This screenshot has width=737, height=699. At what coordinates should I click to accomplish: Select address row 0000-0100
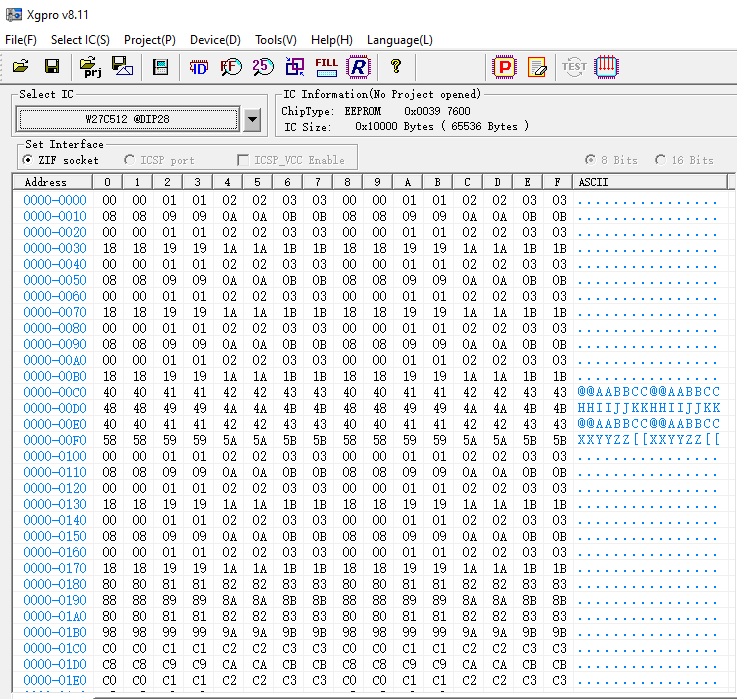click(x=55, y=456)
